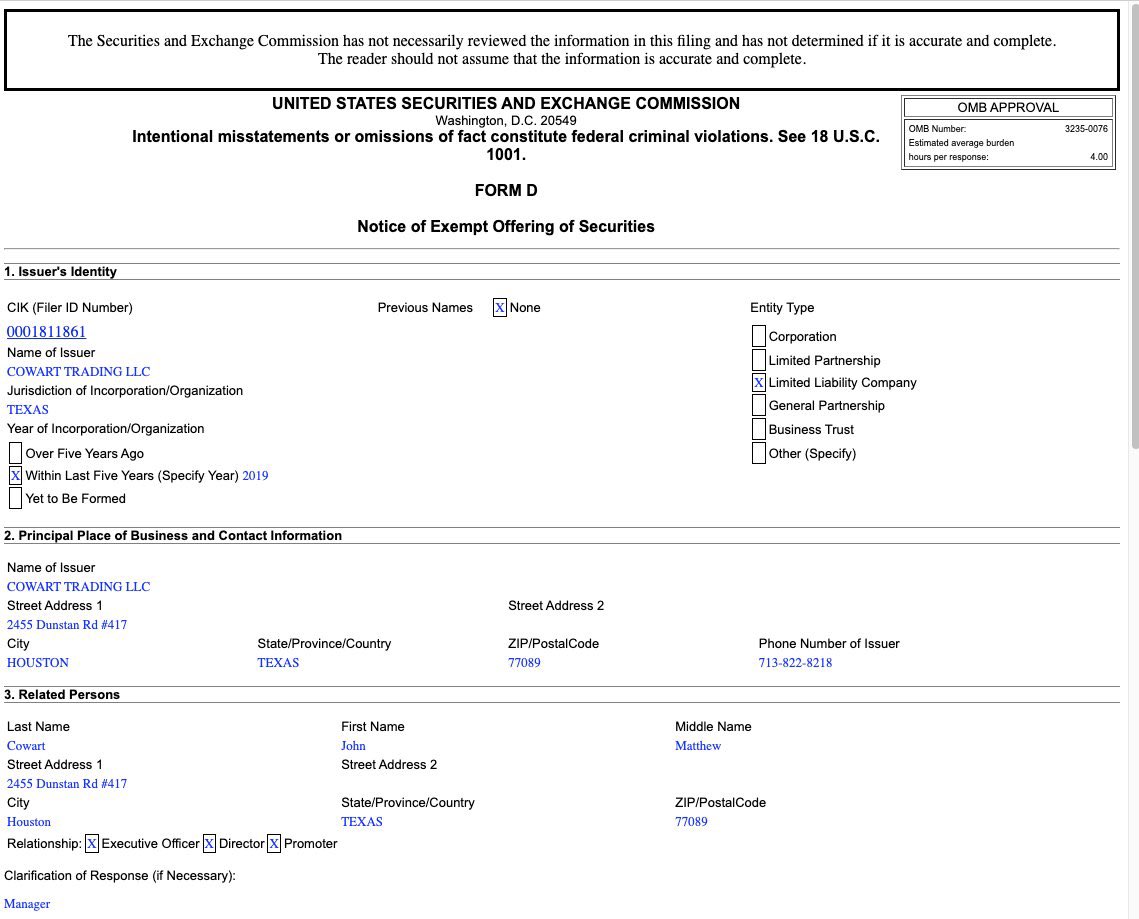Click the 3. Related Persons section header
This screenshot has width=1139, height=919.
tap(62, 695)
